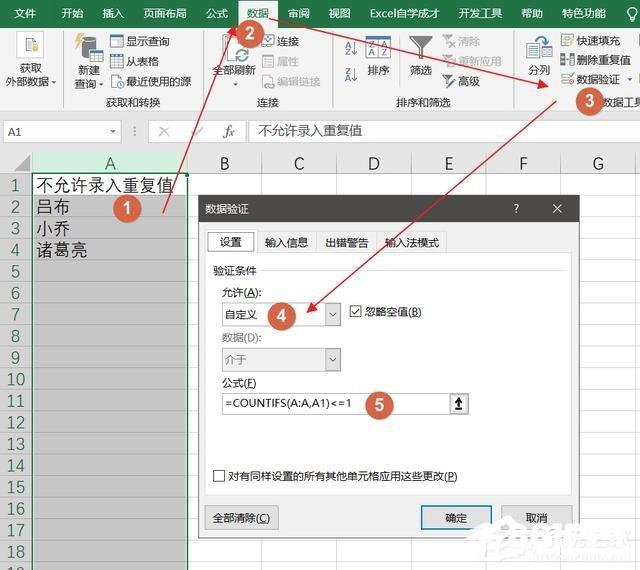
Task: Click 从表格 in the ribbon
Action: [x=135, y=61]
